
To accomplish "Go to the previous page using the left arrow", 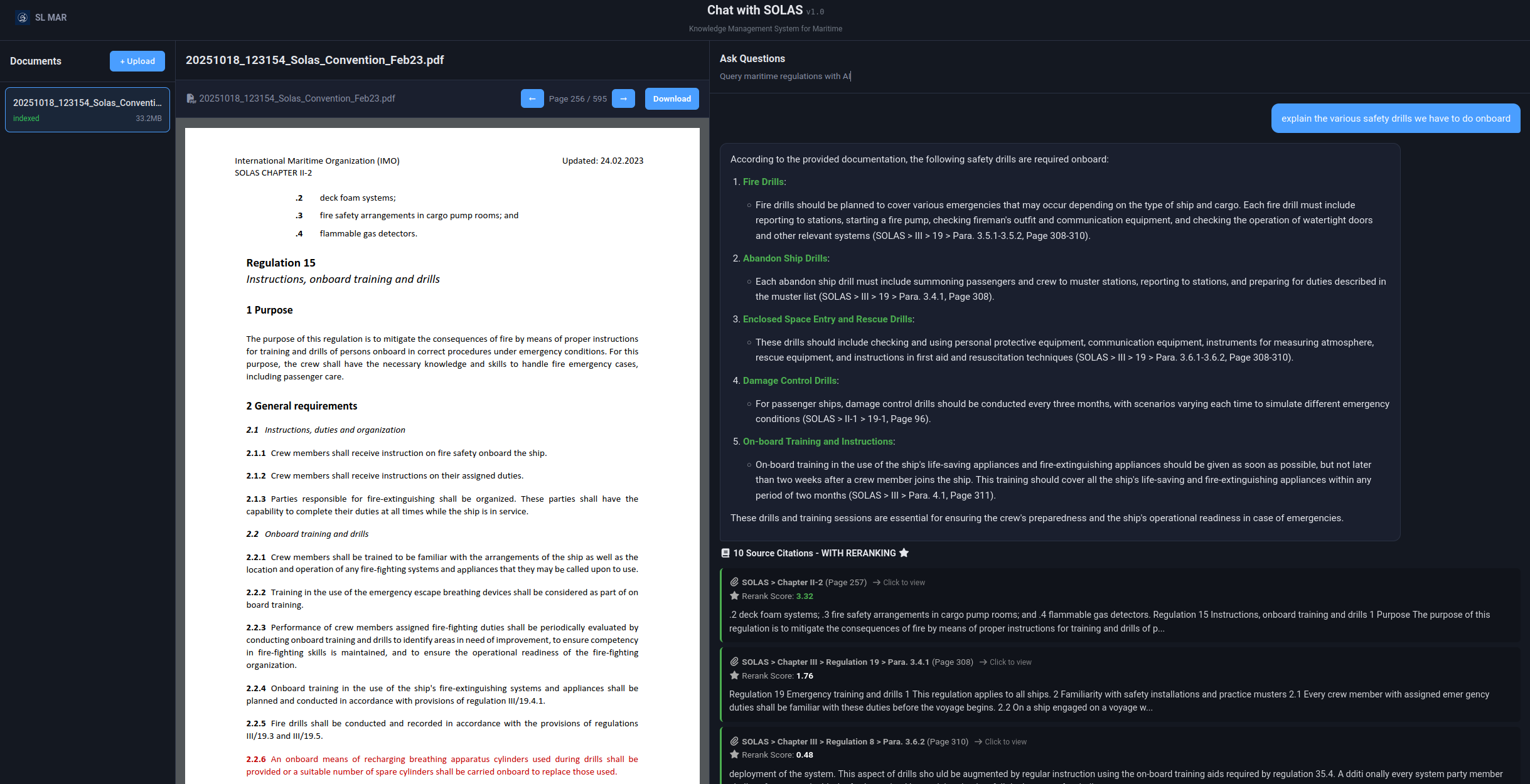I will (x=532, y=98).
